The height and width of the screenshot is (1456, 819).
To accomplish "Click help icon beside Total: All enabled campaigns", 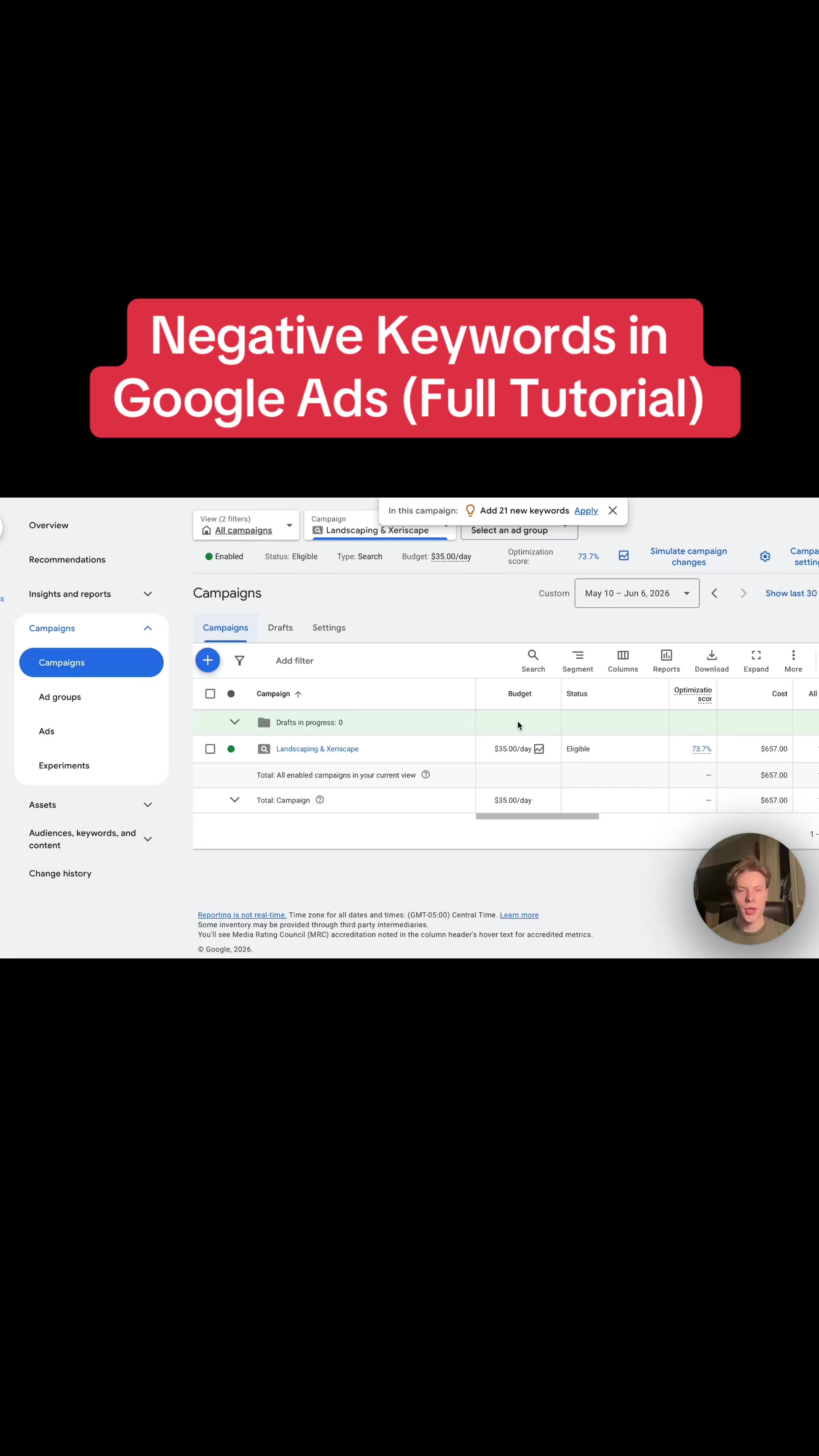I will click(x=426, y=775).
